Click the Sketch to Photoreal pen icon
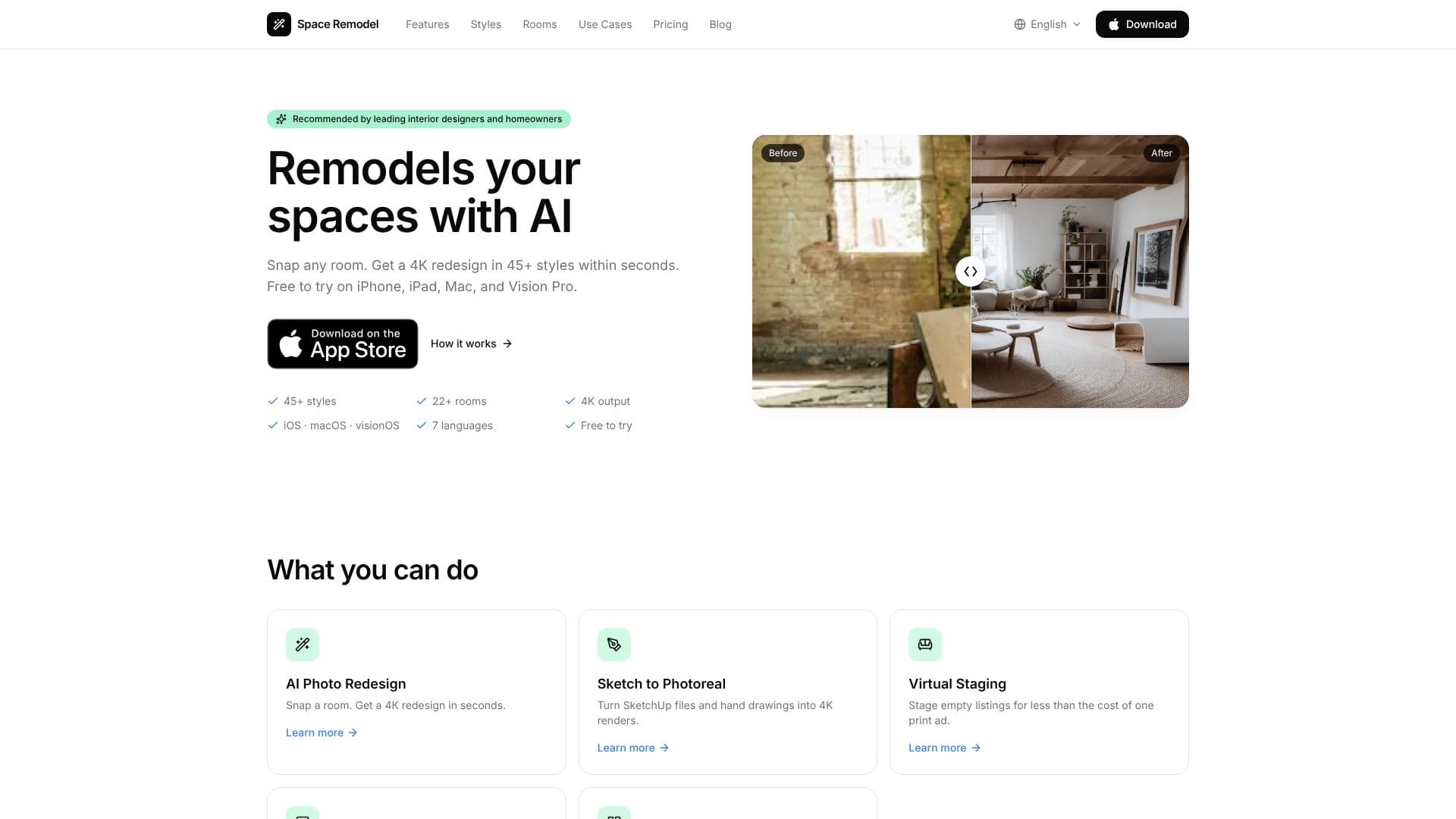 pyautogui.click(x=614, y=645)
